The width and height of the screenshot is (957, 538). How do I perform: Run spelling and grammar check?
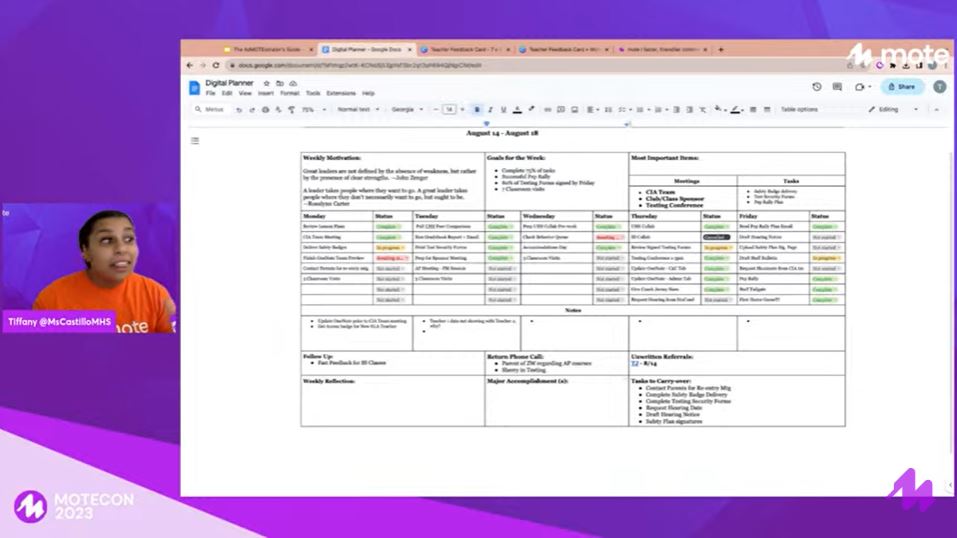278,110
